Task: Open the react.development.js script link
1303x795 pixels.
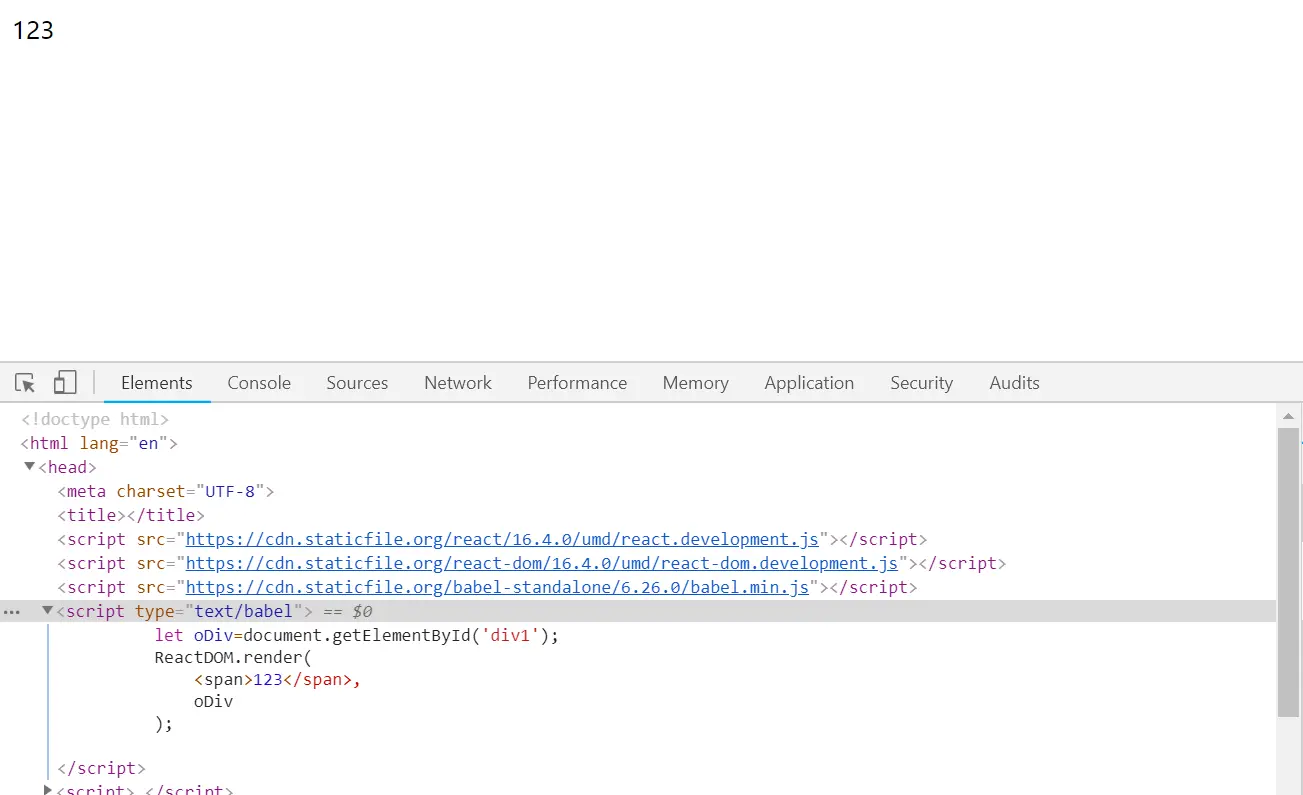Action: coord(502,540)
